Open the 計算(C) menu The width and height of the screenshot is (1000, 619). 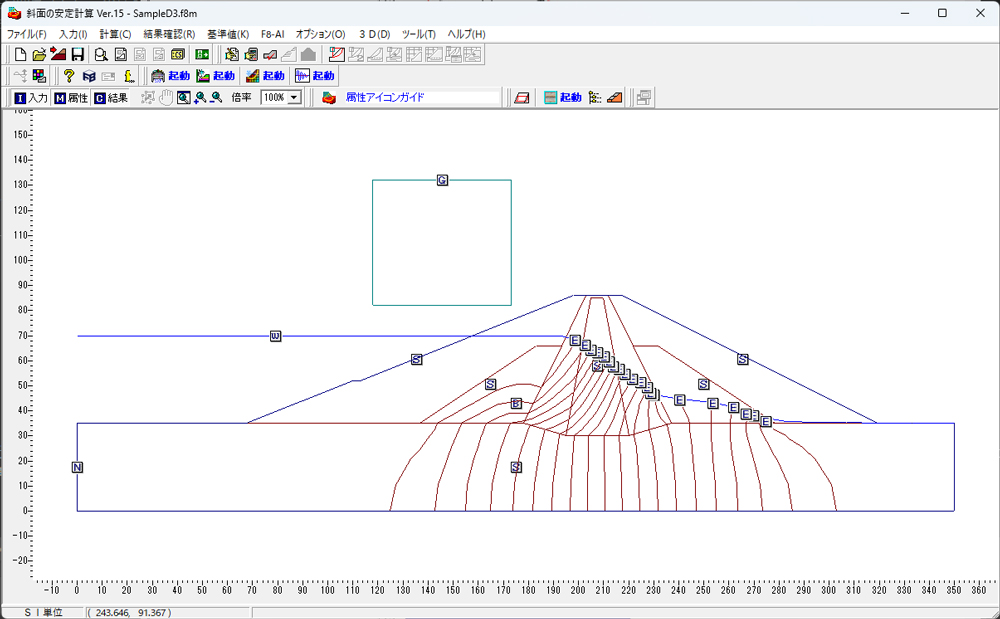tap(115, 34)
